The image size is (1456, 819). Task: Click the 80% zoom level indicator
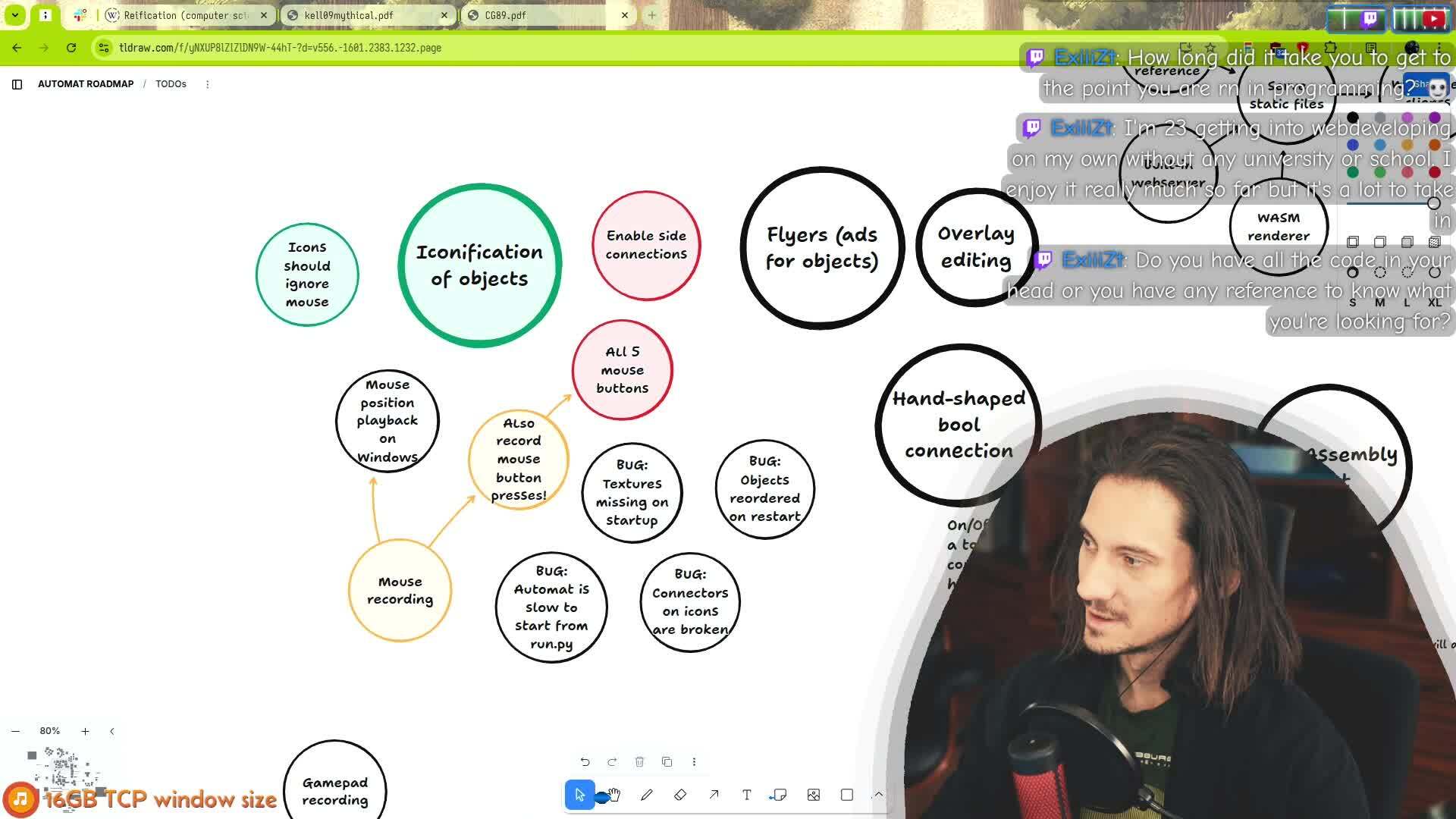[x=50, y=731]
